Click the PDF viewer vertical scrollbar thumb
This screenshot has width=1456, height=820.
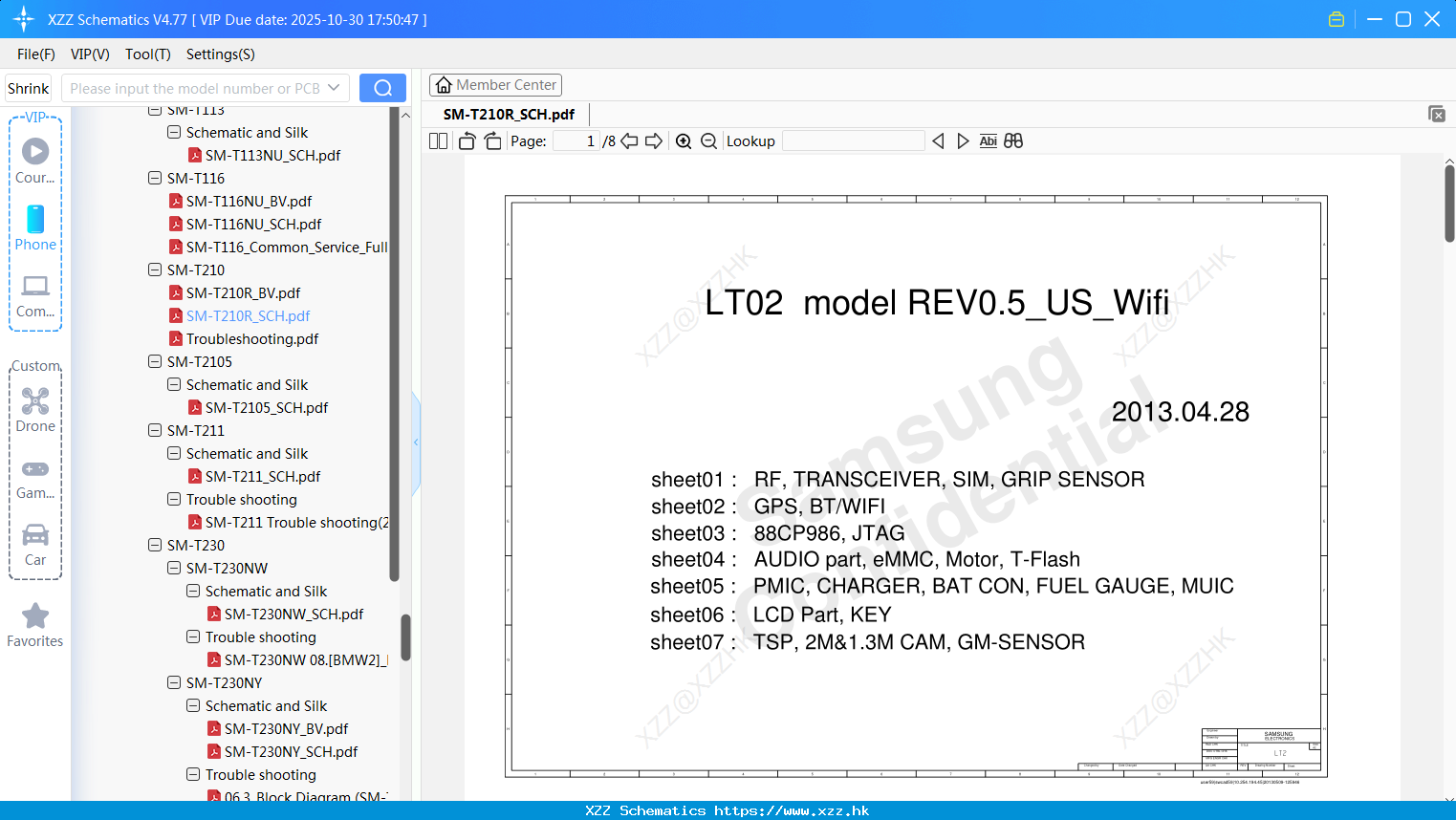(1449, 204)
